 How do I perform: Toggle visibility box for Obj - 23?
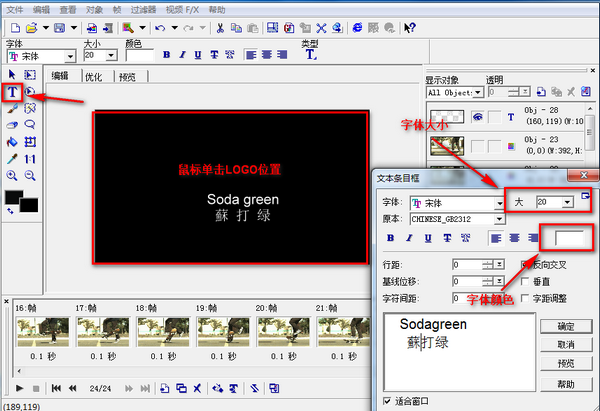(x=477, y=146)
